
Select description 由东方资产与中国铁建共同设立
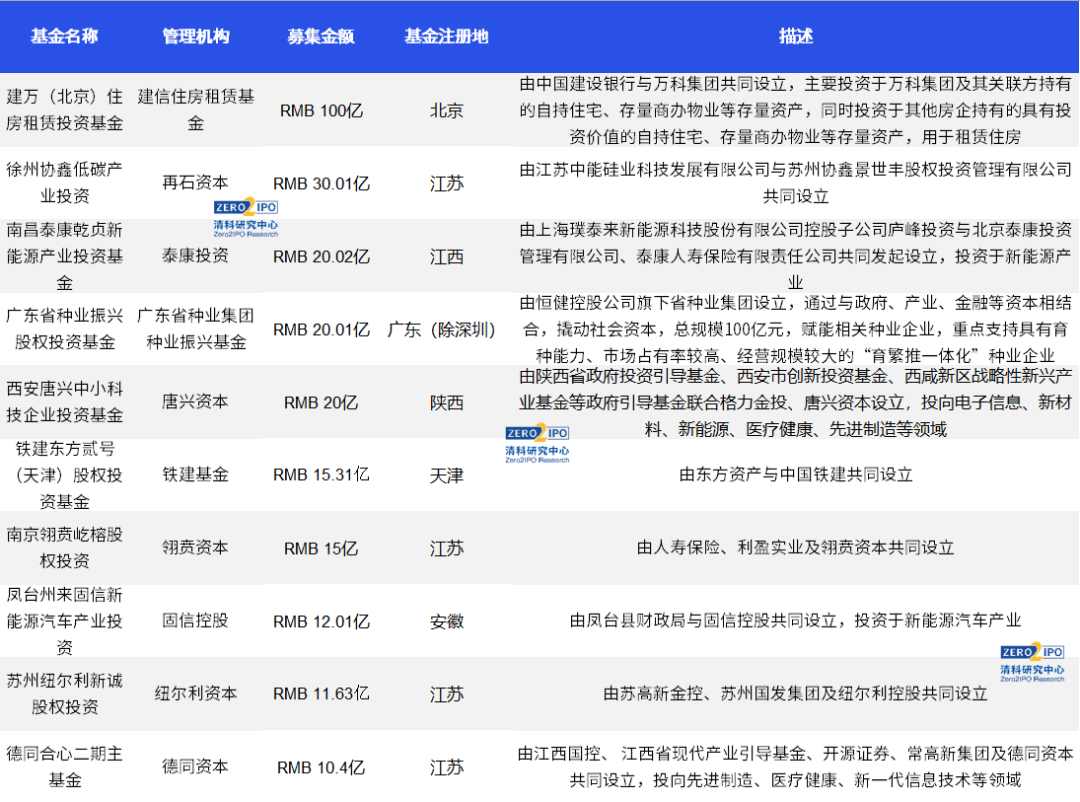[796, 474]
